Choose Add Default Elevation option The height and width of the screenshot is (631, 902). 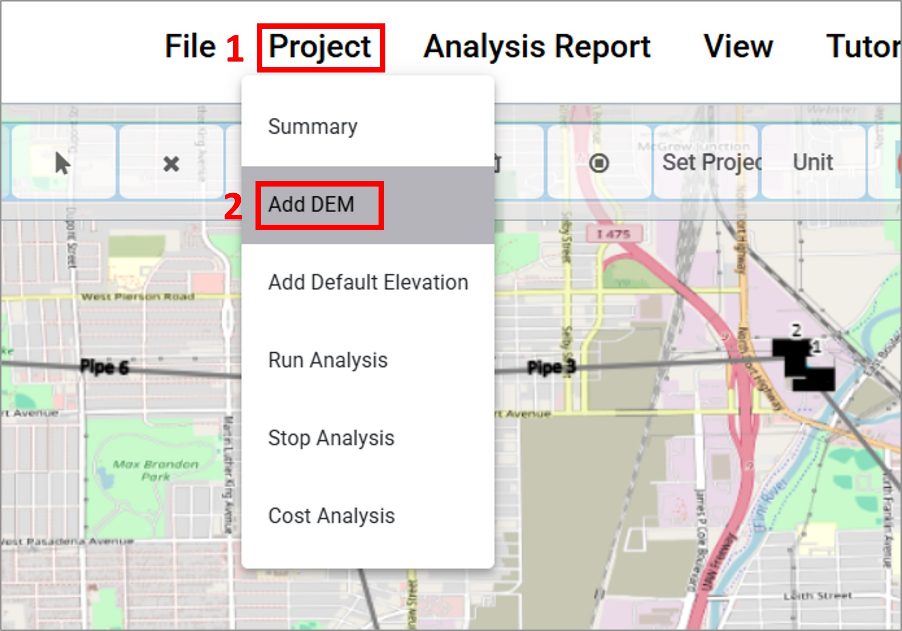368,282
